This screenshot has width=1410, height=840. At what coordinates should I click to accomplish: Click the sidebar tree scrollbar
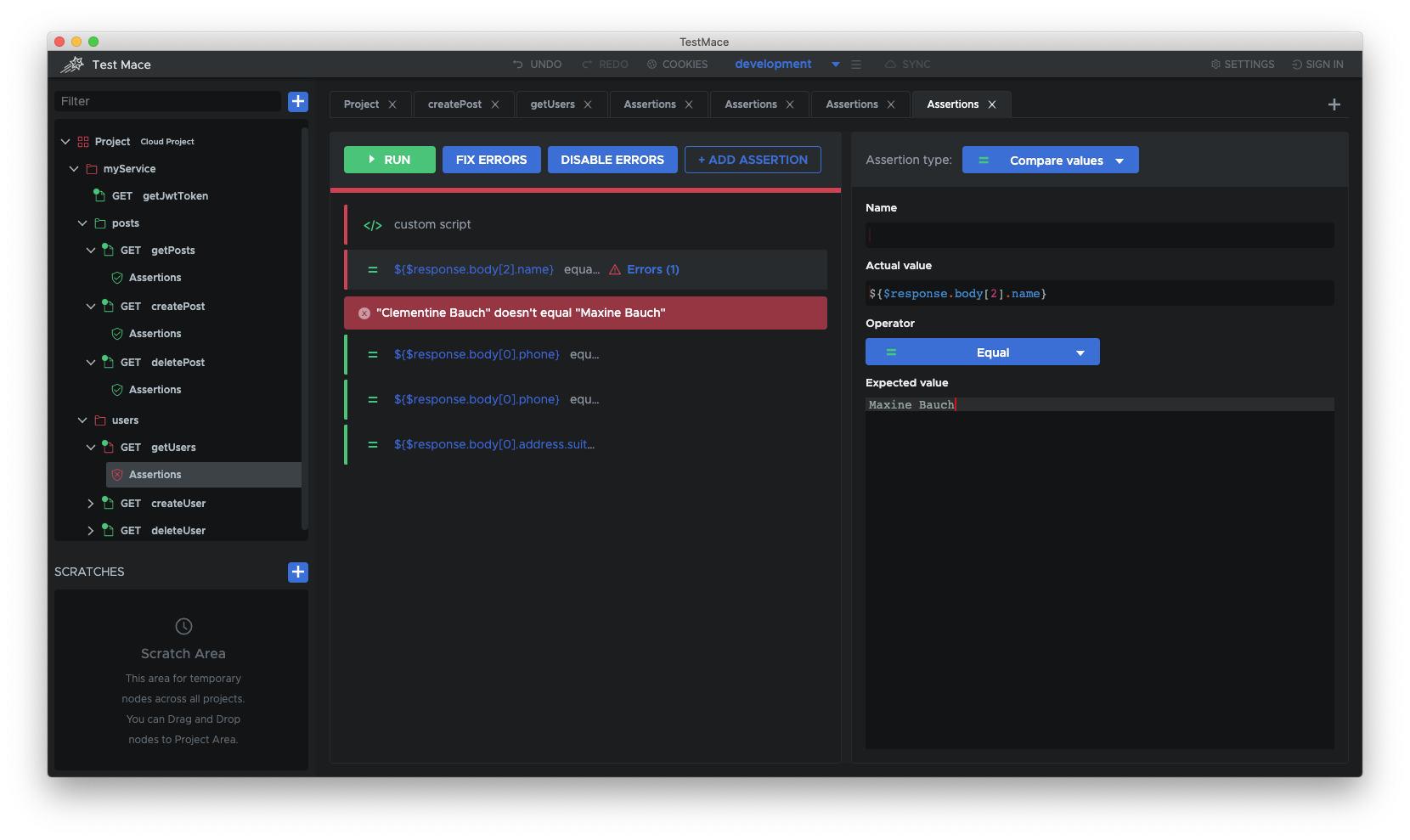point(305,330)
